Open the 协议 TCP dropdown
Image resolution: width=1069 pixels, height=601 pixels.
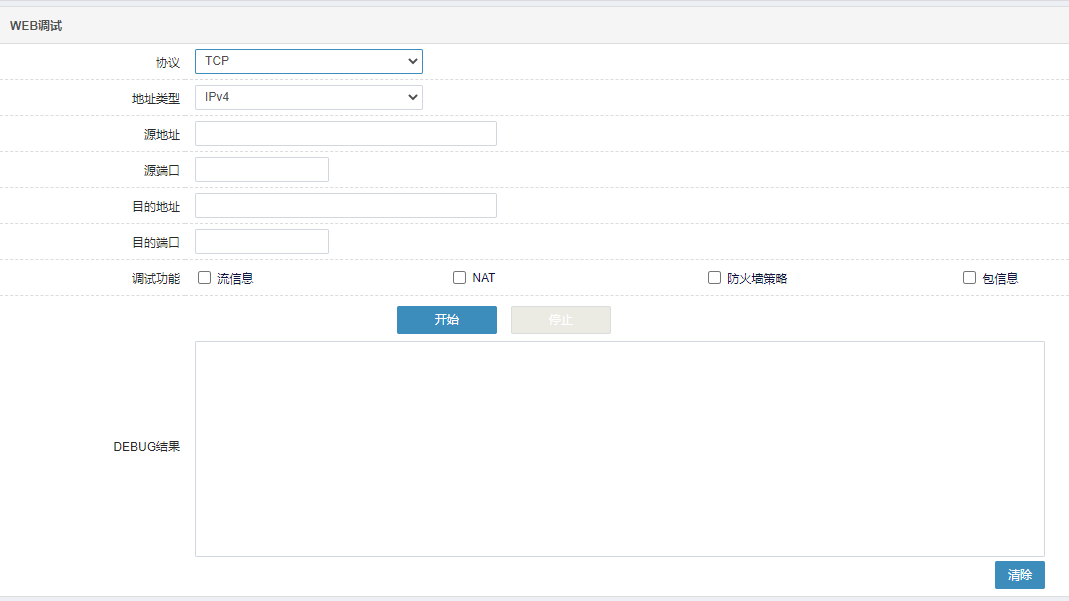[x=309, y=61]
